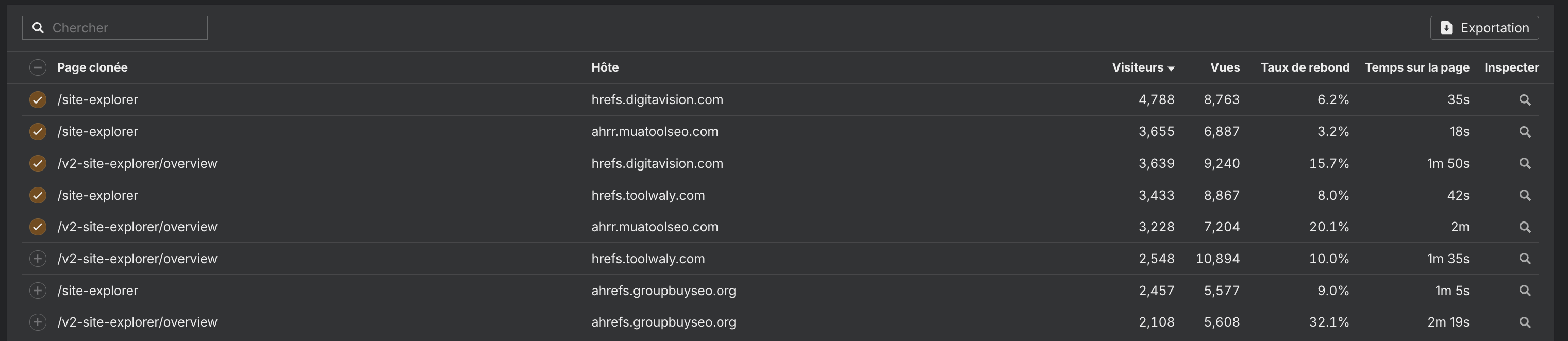Inspect the first /site-explorer row on hrefs.digitavision.com

(x=1525, y=100)
